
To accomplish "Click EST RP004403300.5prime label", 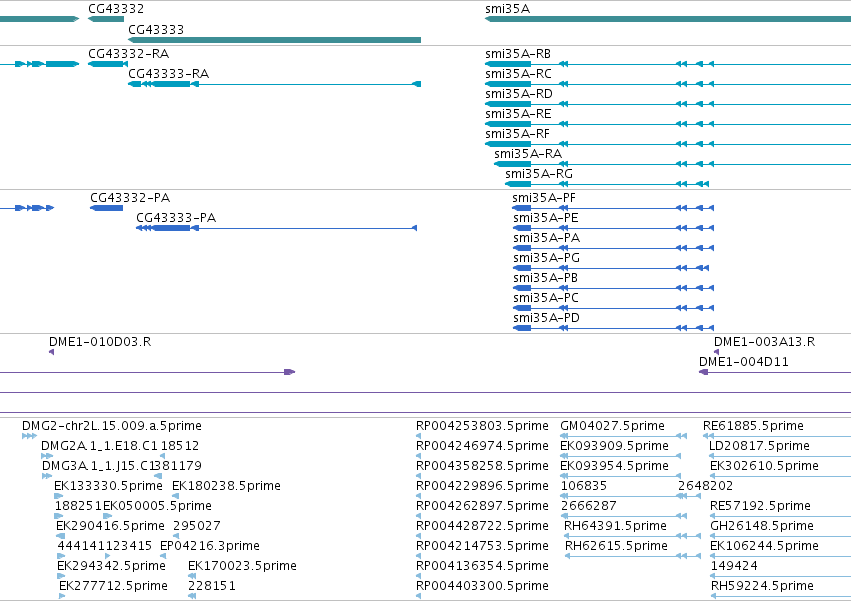I will [482, 586].
